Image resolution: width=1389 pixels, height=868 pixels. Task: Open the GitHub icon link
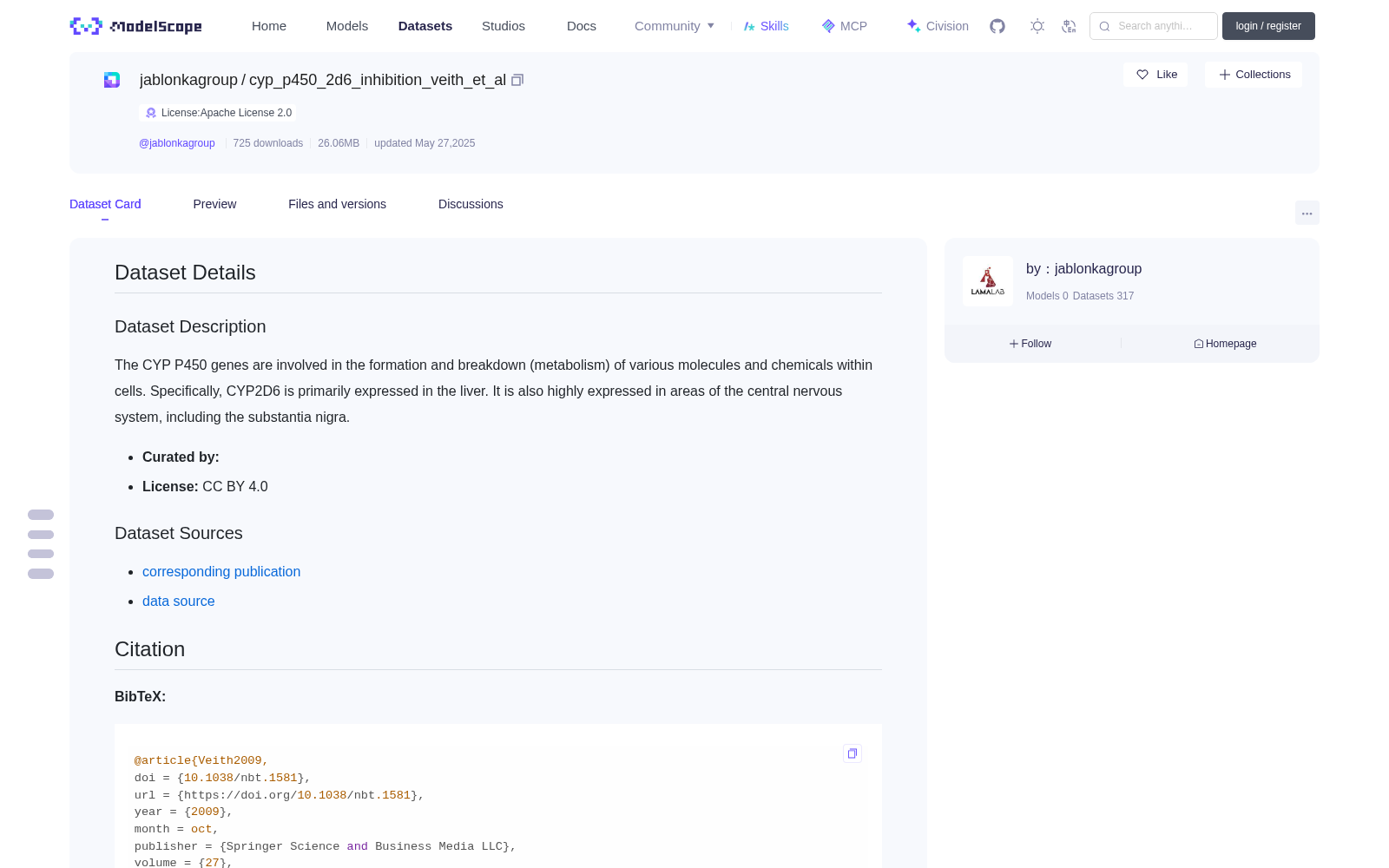[997, 26]
